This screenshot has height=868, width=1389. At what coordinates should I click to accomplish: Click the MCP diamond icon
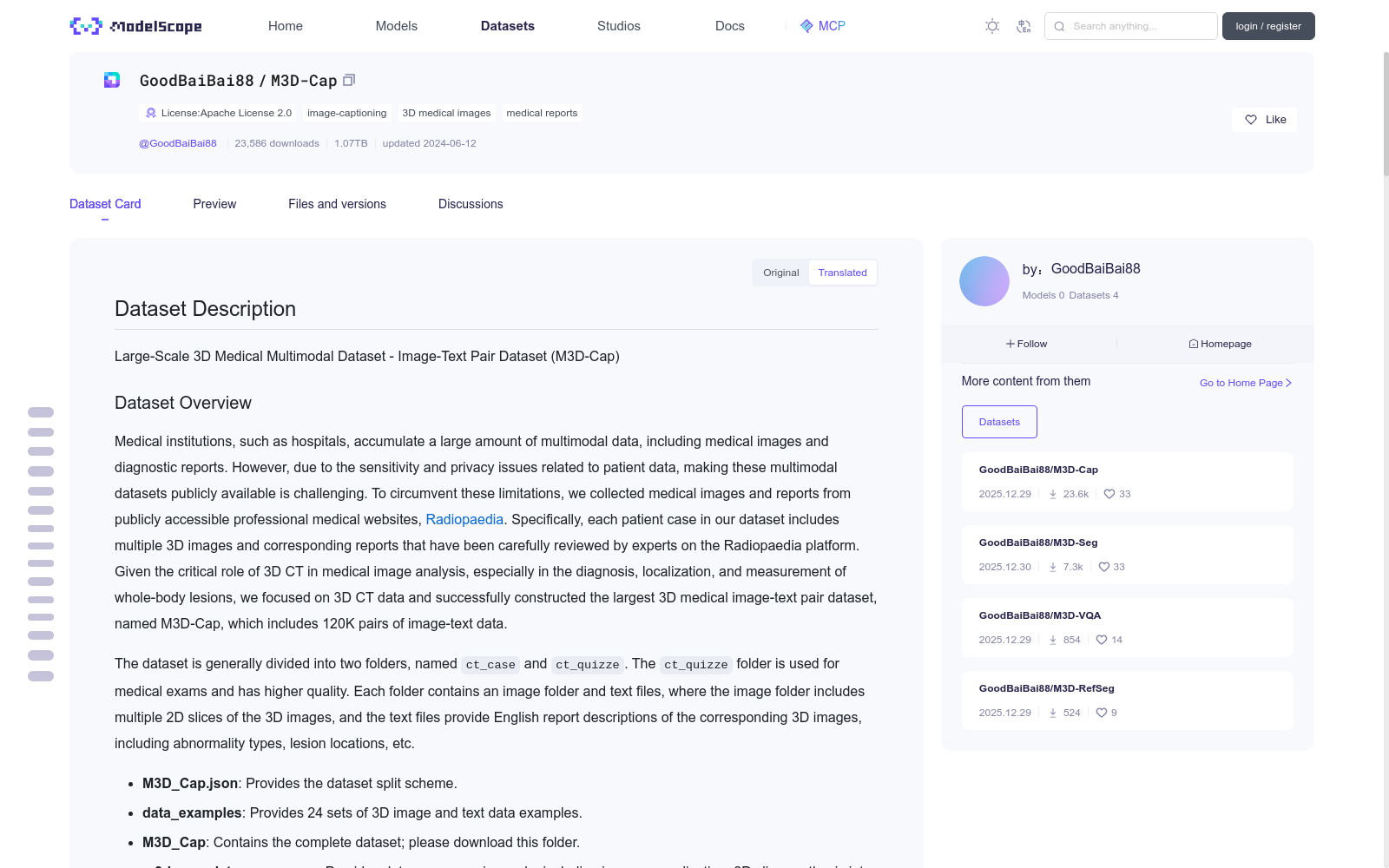click(x=806, y=26)
